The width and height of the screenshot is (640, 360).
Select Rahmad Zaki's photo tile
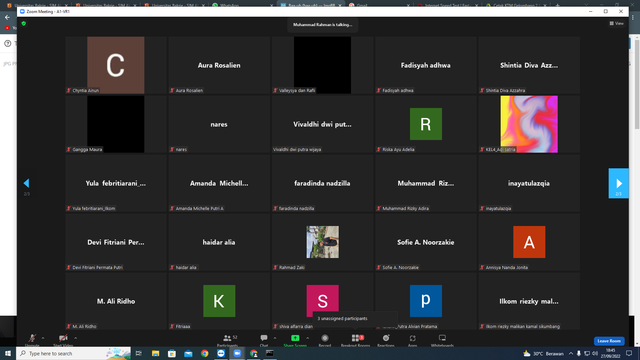pos(322,242)
